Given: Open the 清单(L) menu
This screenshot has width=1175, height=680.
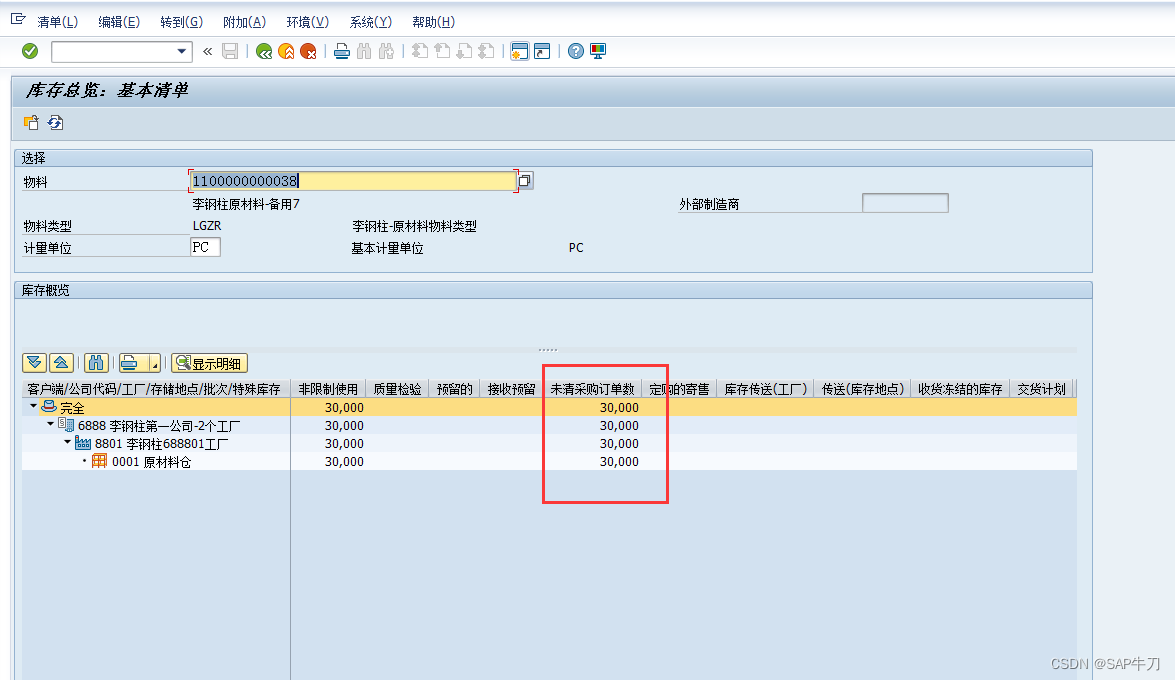Looking at the screenshot, I should [x=58, y=22].
